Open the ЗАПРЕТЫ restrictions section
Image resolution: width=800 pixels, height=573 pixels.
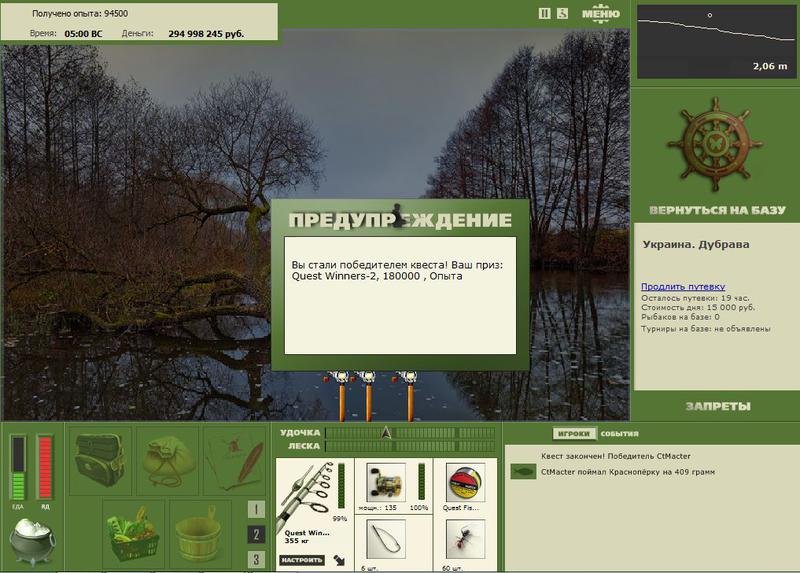pos(718,407)
